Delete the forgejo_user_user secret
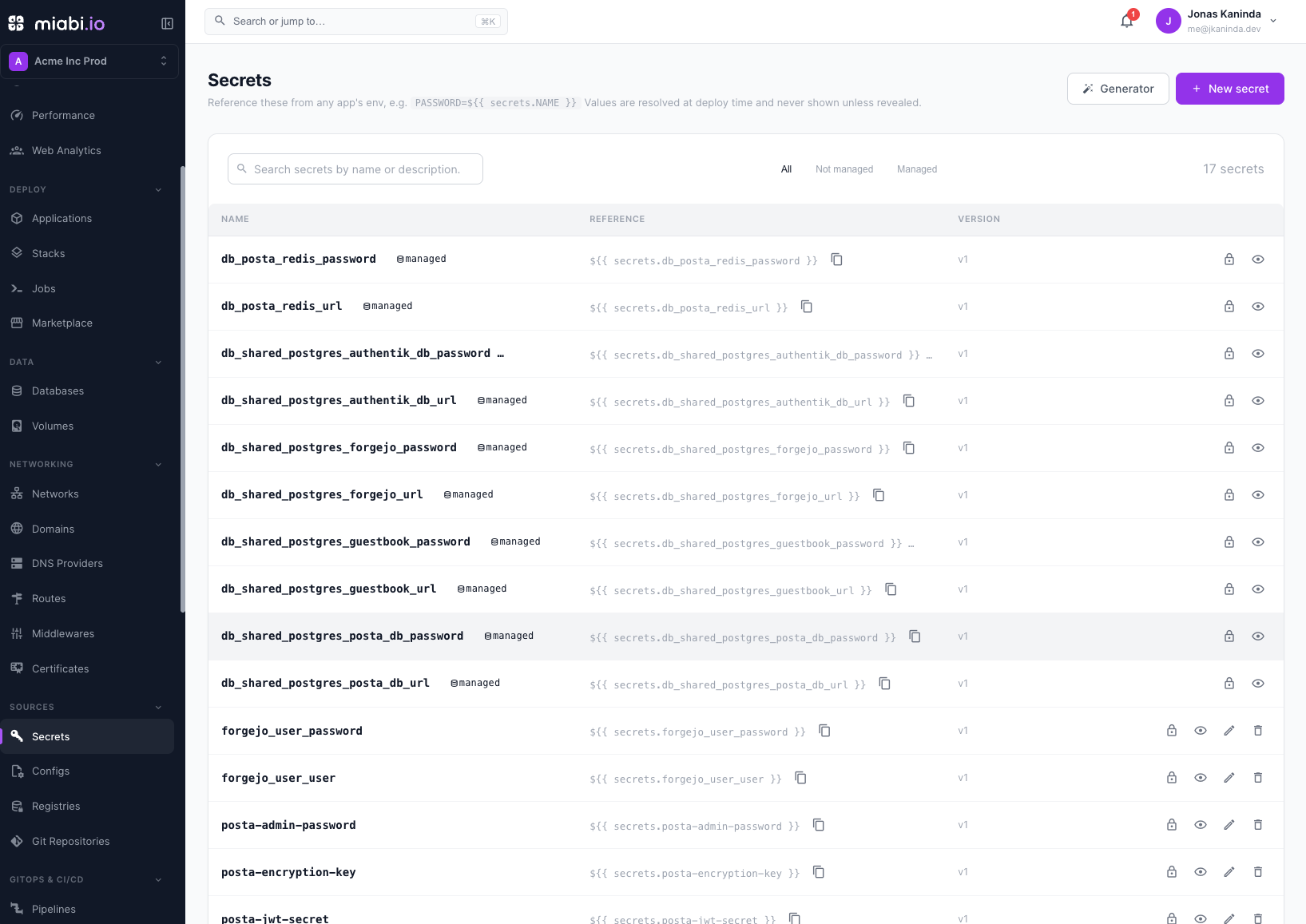This screenshot has height=924, width=1306. [1258, 778]
